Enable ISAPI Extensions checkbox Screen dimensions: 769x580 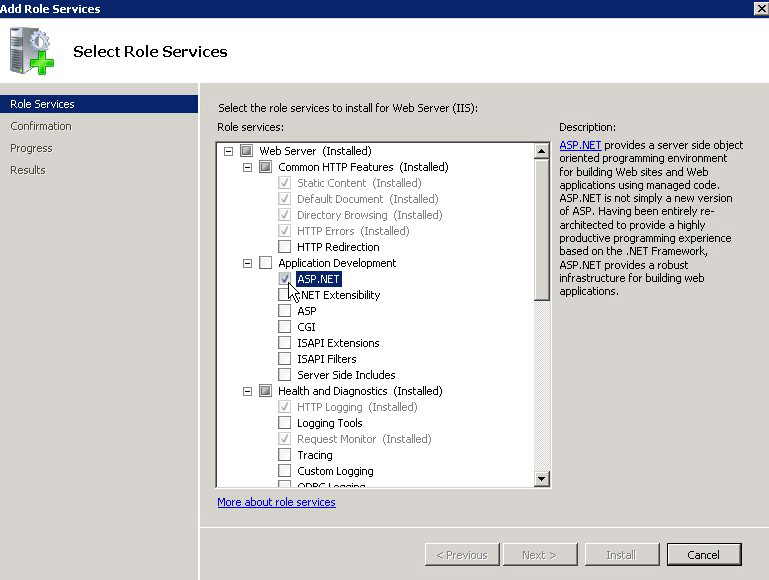click(284, 343)
